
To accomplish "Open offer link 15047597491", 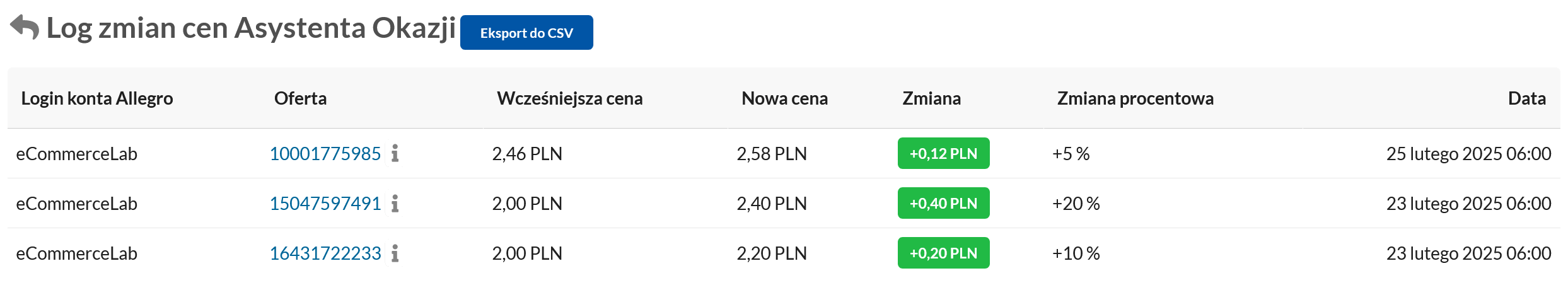I will click(325, 204).
